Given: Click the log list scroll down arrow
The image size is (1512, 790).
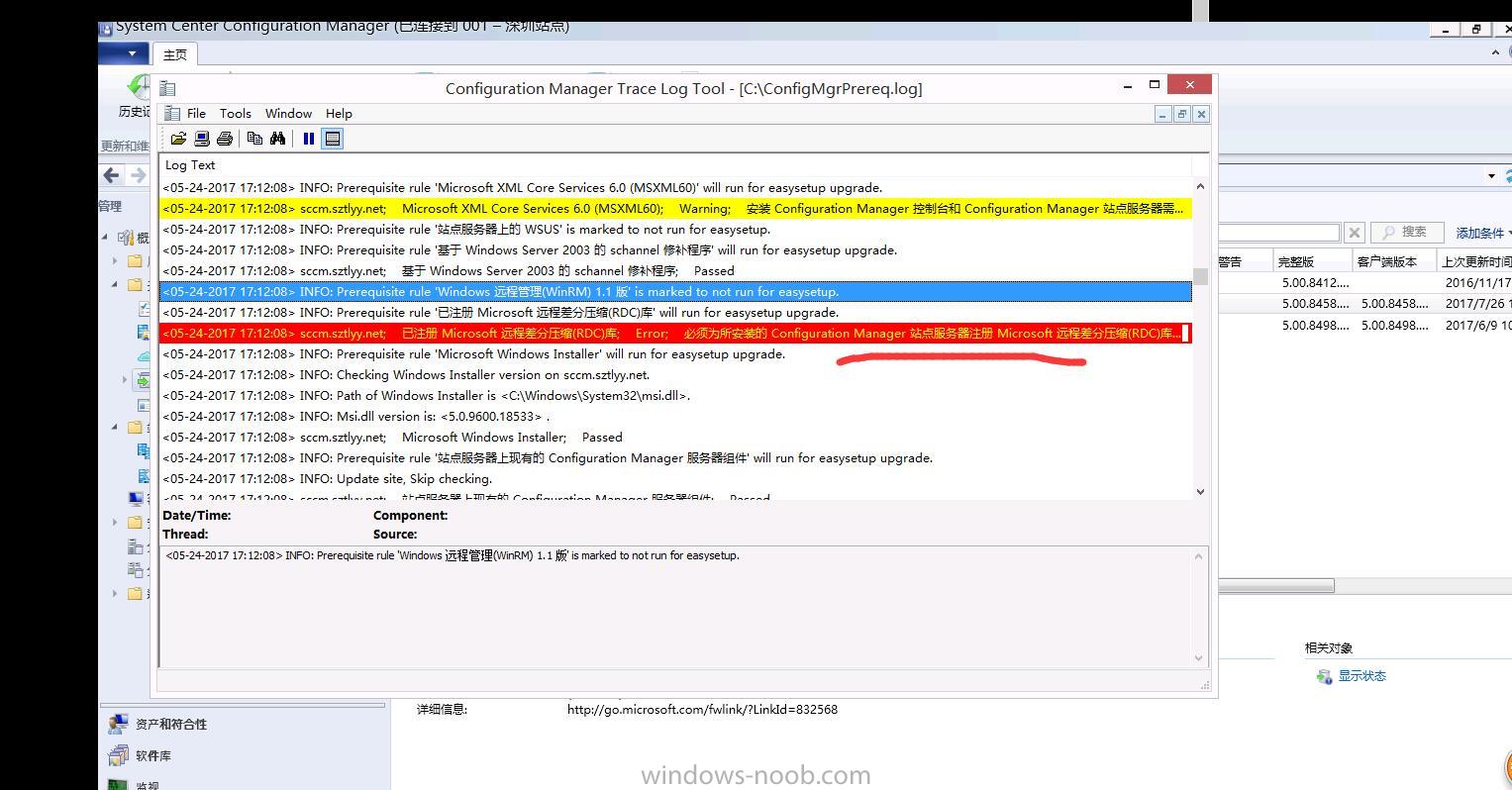Looking at the screenshot, I should [1200, 491].
